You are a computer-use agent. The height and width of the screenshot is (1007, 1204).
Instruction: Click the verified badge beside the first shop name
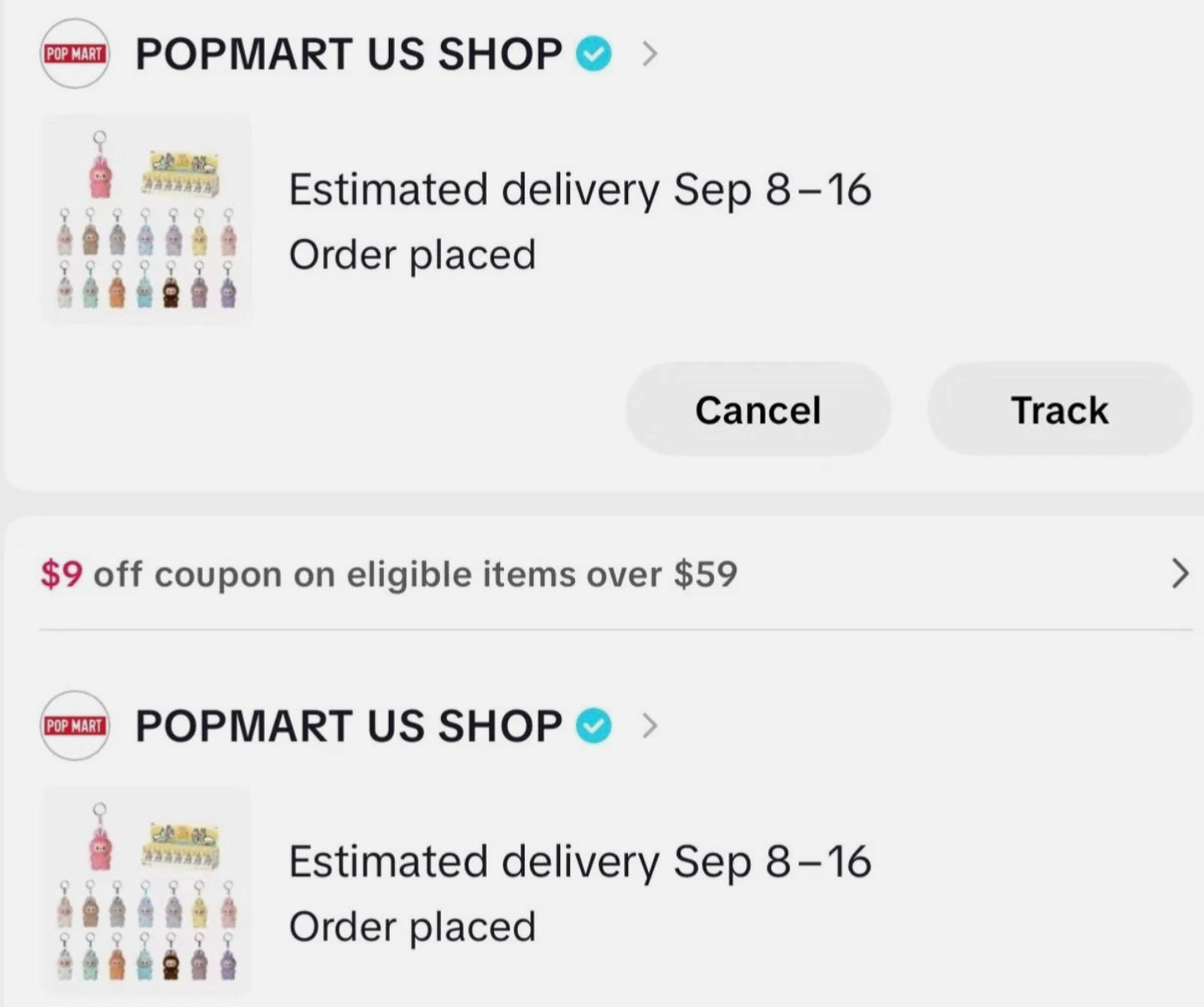pos(594,54)
